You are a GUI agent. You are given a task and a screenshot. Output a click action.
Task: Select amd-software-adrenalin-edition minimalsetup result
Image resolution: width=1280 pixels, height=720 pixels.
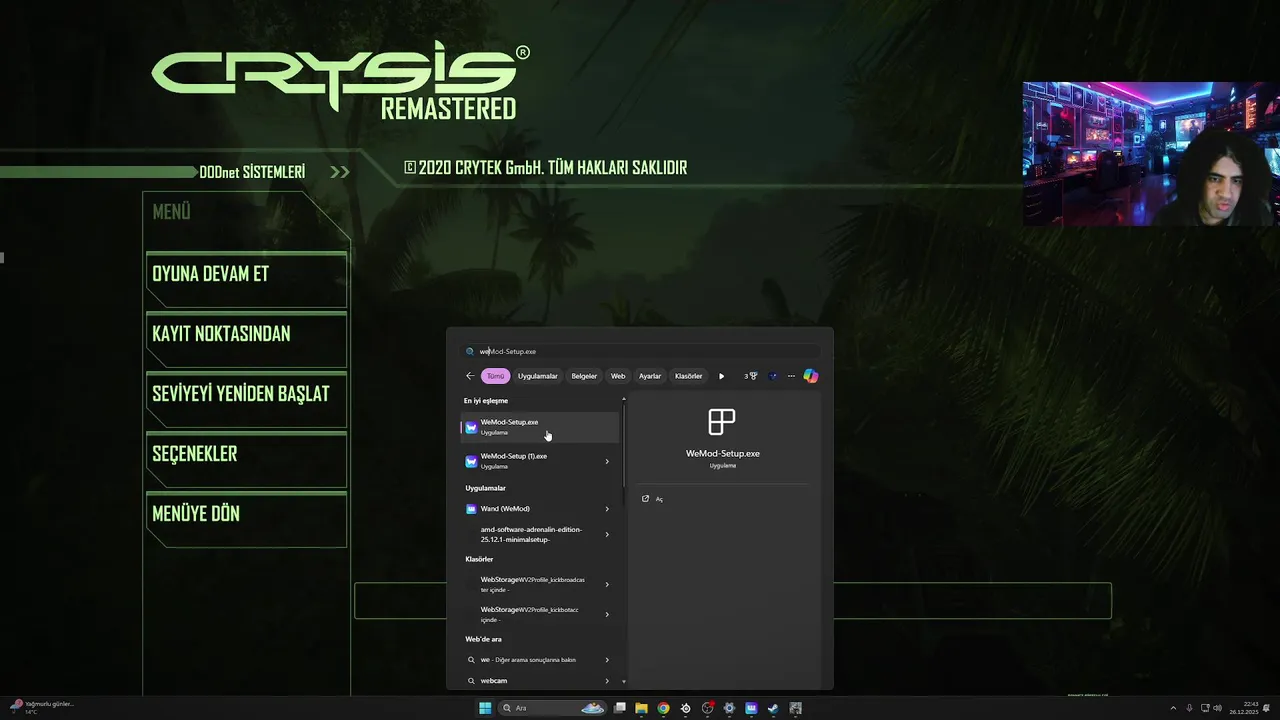[540, 534]
